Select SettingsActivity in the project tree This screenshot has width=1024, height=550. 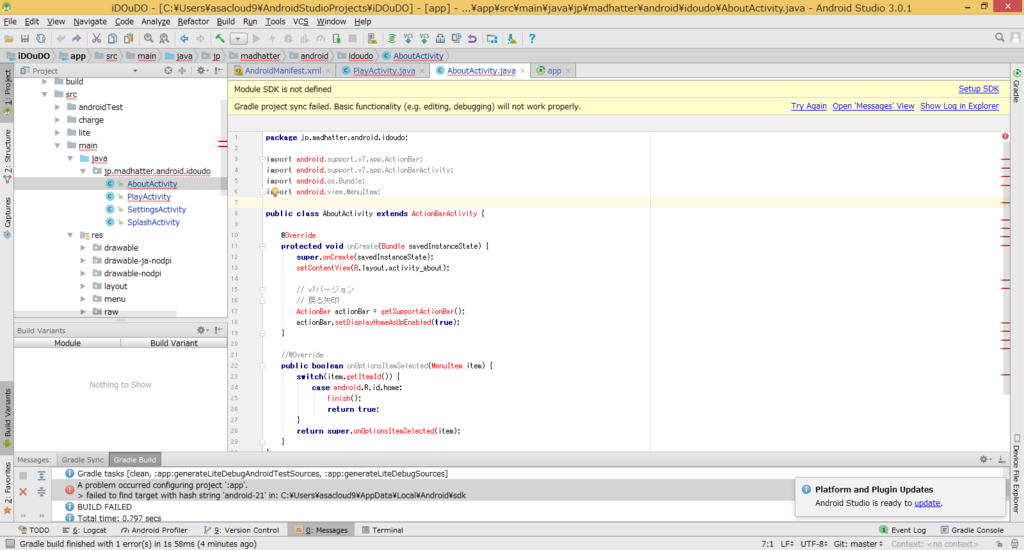click(156, 210)
